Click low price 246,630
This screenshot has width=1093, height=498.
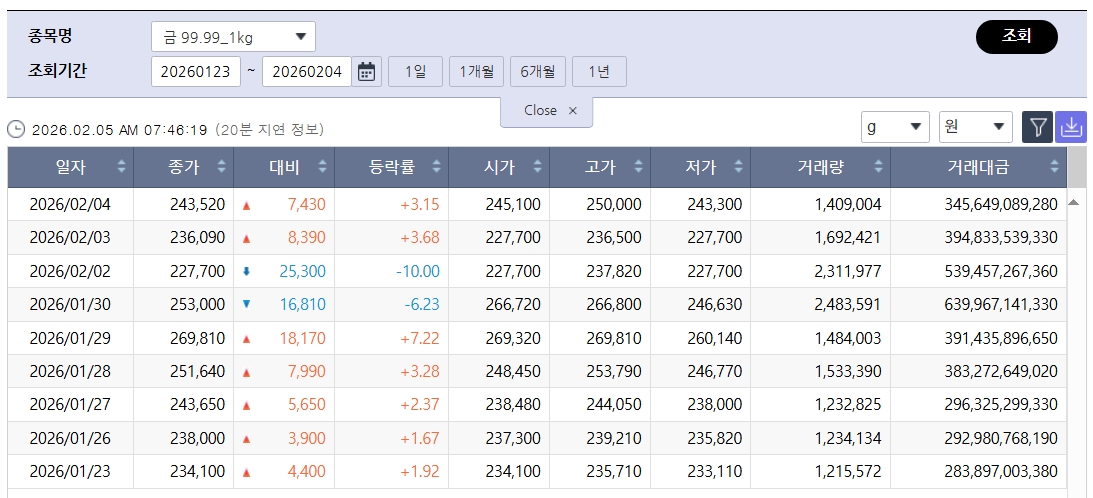coord(714,305)
